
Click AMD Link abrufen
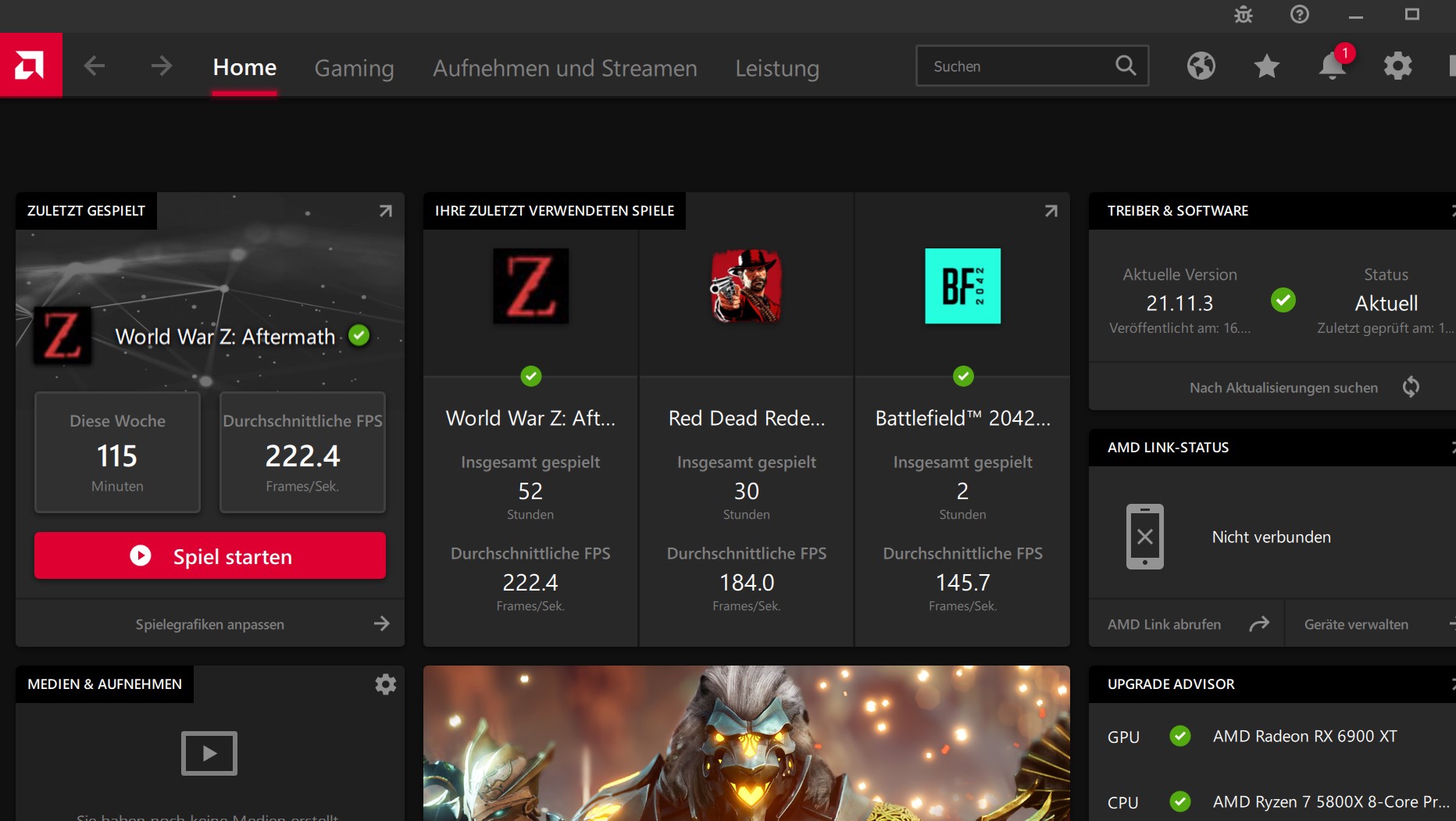click(1164, 624)
